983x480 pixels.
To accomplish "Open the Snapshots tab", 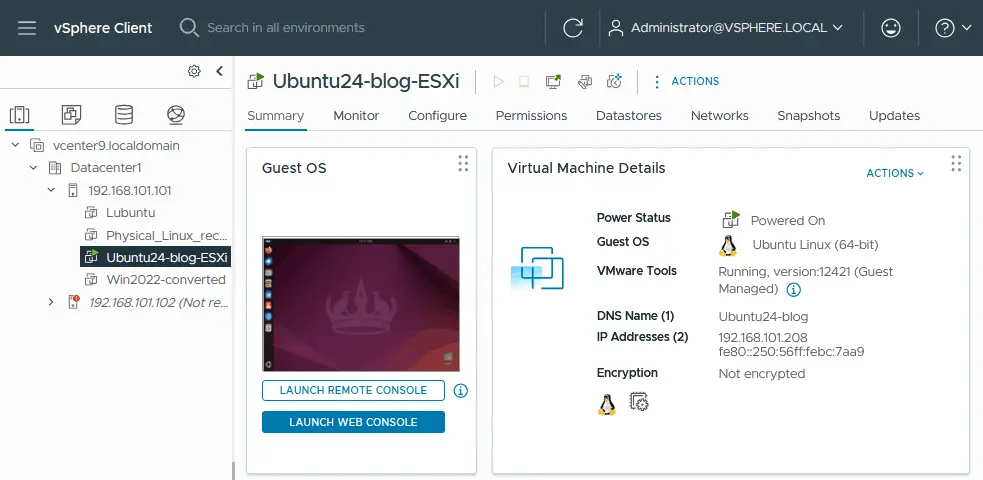I will coord(809,116).
